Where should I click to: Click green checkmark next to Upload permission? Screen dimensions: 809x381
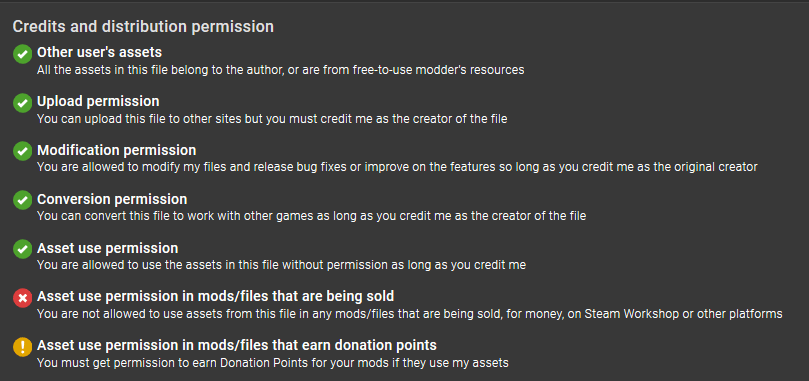[22, 103]
